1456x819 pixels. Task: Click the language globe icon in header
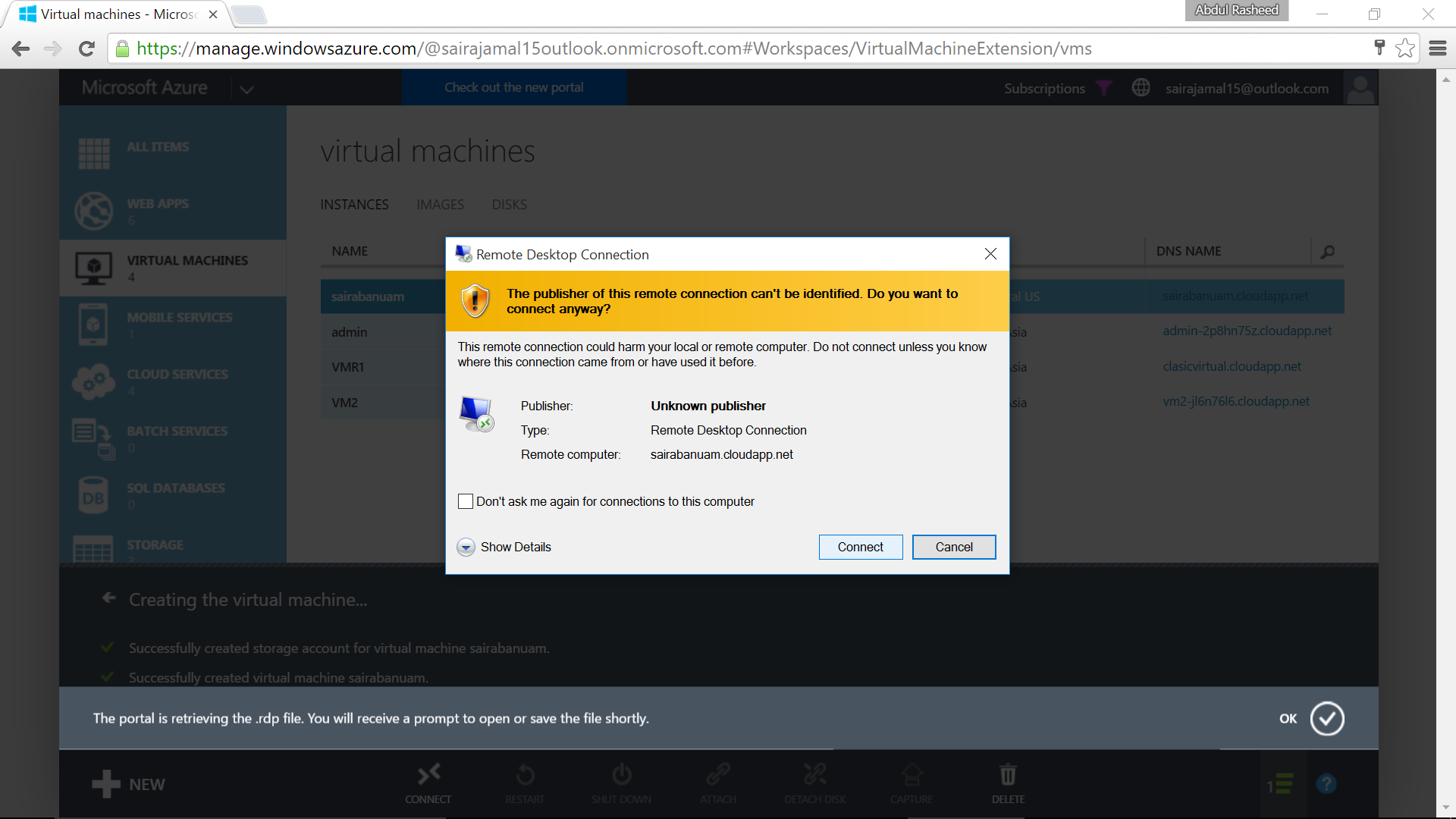coord(1141,87)
